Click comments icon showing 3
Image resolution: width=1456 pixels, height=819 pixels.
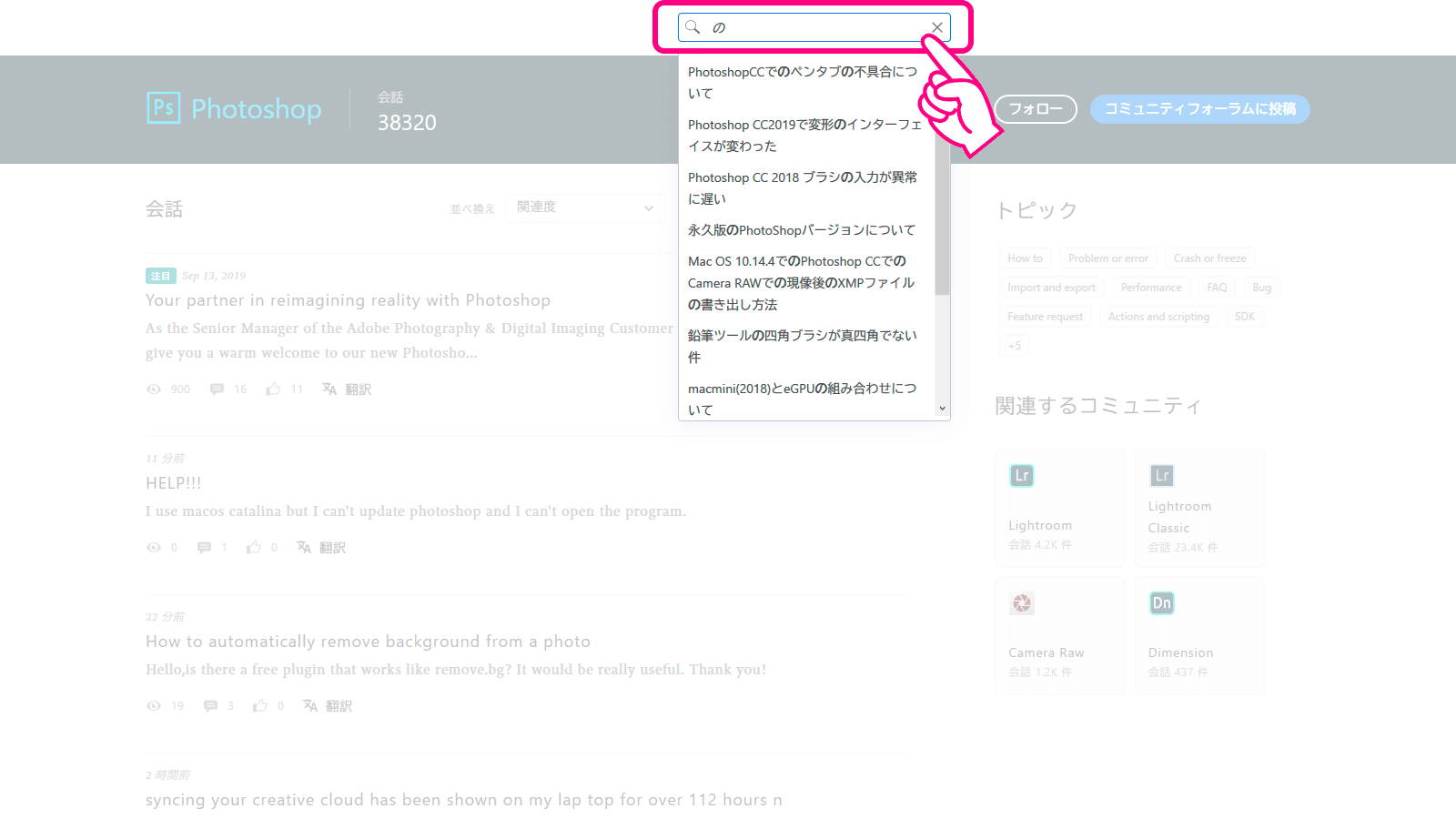(x=210, y=706)
